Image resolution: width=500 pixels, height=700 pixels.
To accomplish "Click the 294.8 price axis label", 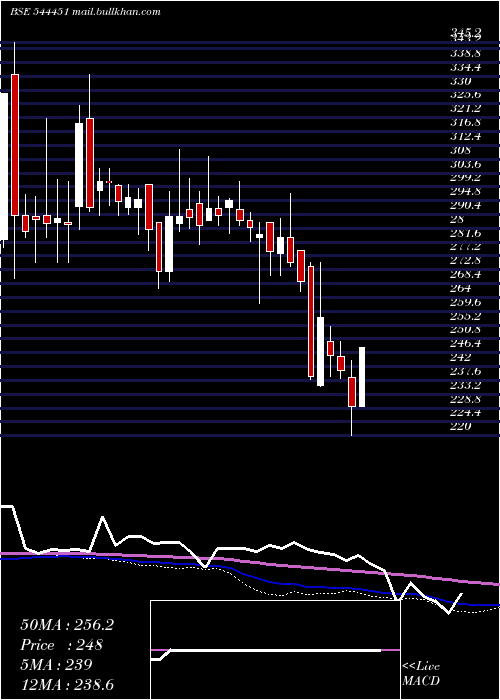I will [466, 192].
